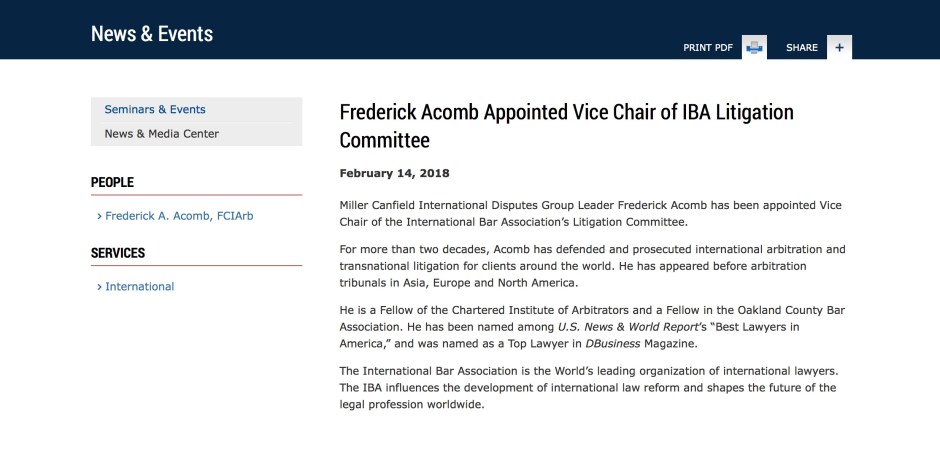The image size is (940, 466).
Task: Click the paragraph starting Miller Canfield International
Action: [590, 214]
